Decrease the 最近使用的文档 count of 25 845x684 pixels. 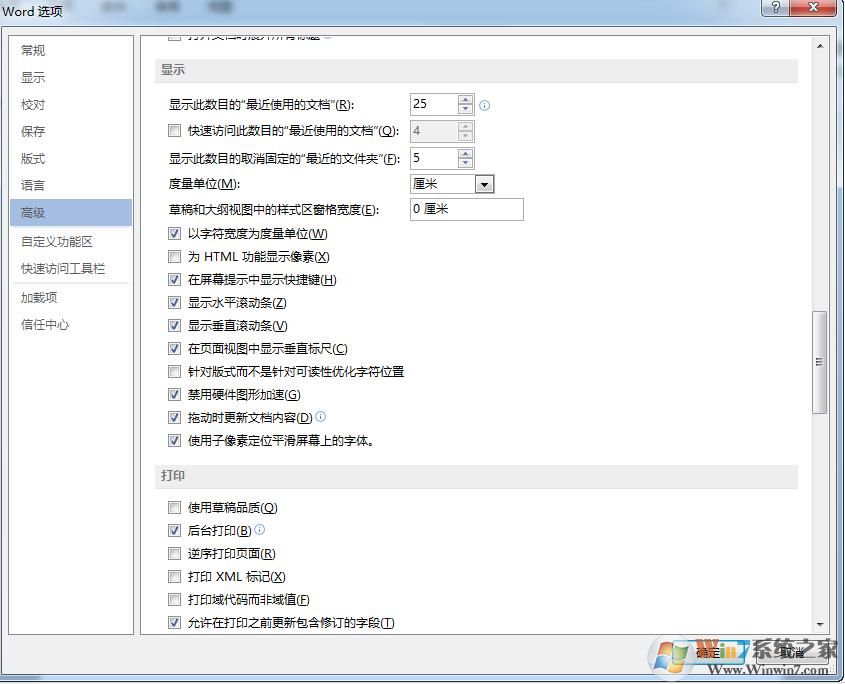click(465, 109)
